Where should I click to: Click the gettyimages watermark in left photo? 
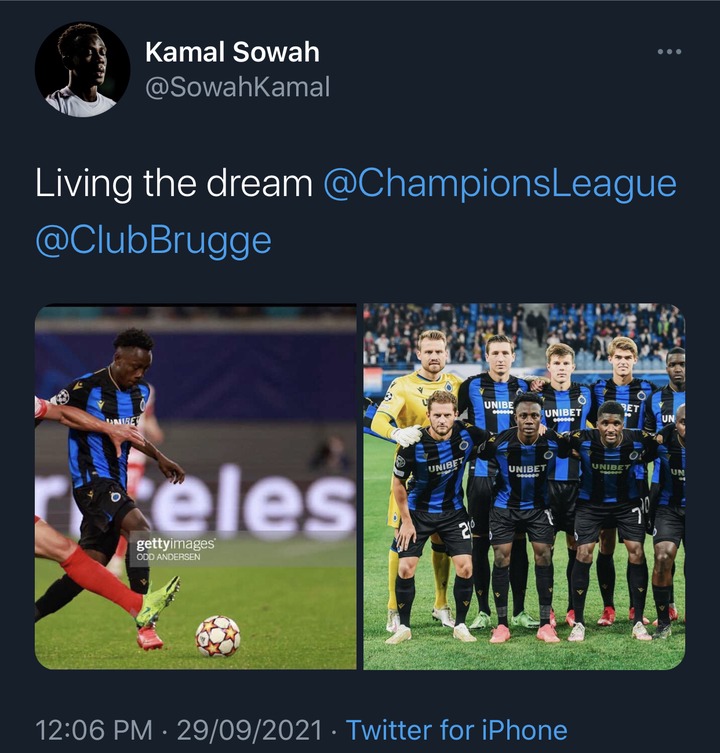click(176, 544)
